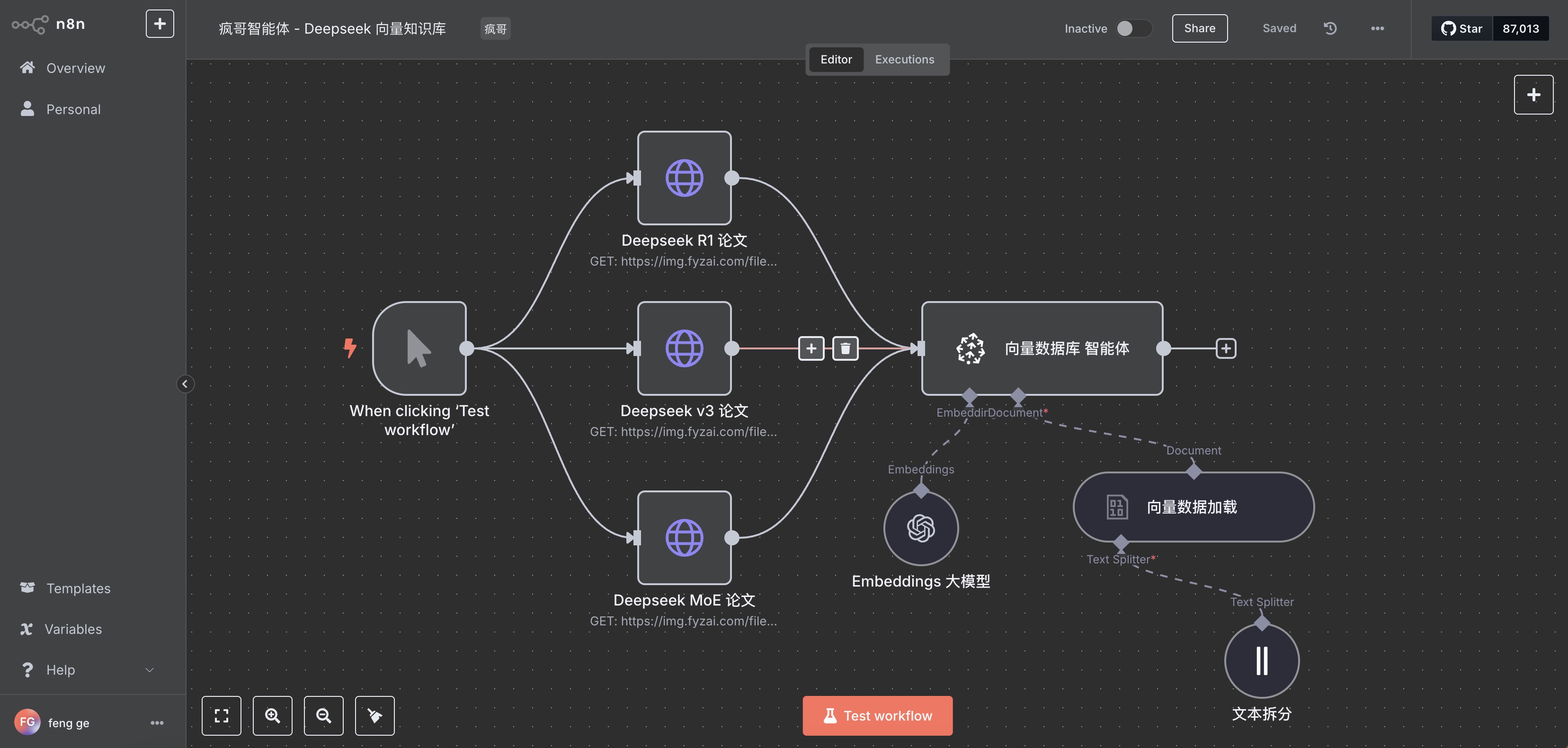1568x748 pixels.
Task: Select the manual trigger node
Action: [419, 349]
